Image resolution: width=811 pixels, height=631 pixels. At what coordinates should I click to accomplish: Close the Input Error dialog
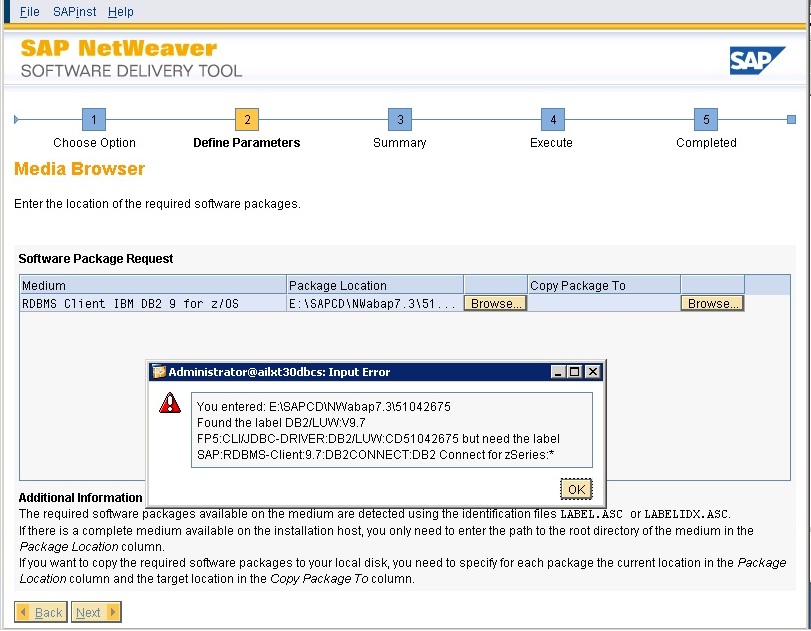pyautogui.click(x=593, y=371)
